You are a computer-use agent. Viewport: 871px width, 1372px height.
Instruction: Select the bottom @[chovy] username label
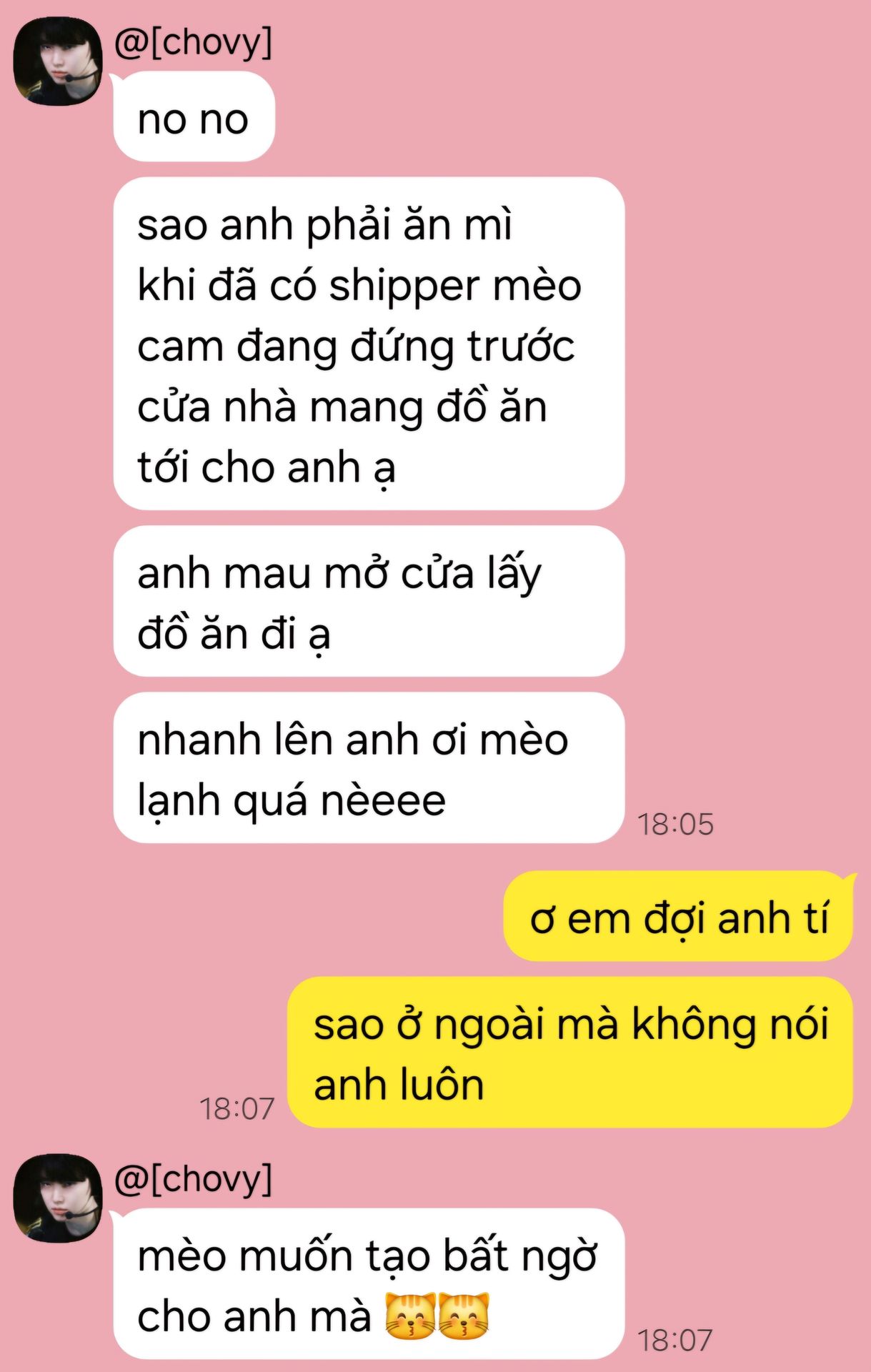tap(193, 1178)
